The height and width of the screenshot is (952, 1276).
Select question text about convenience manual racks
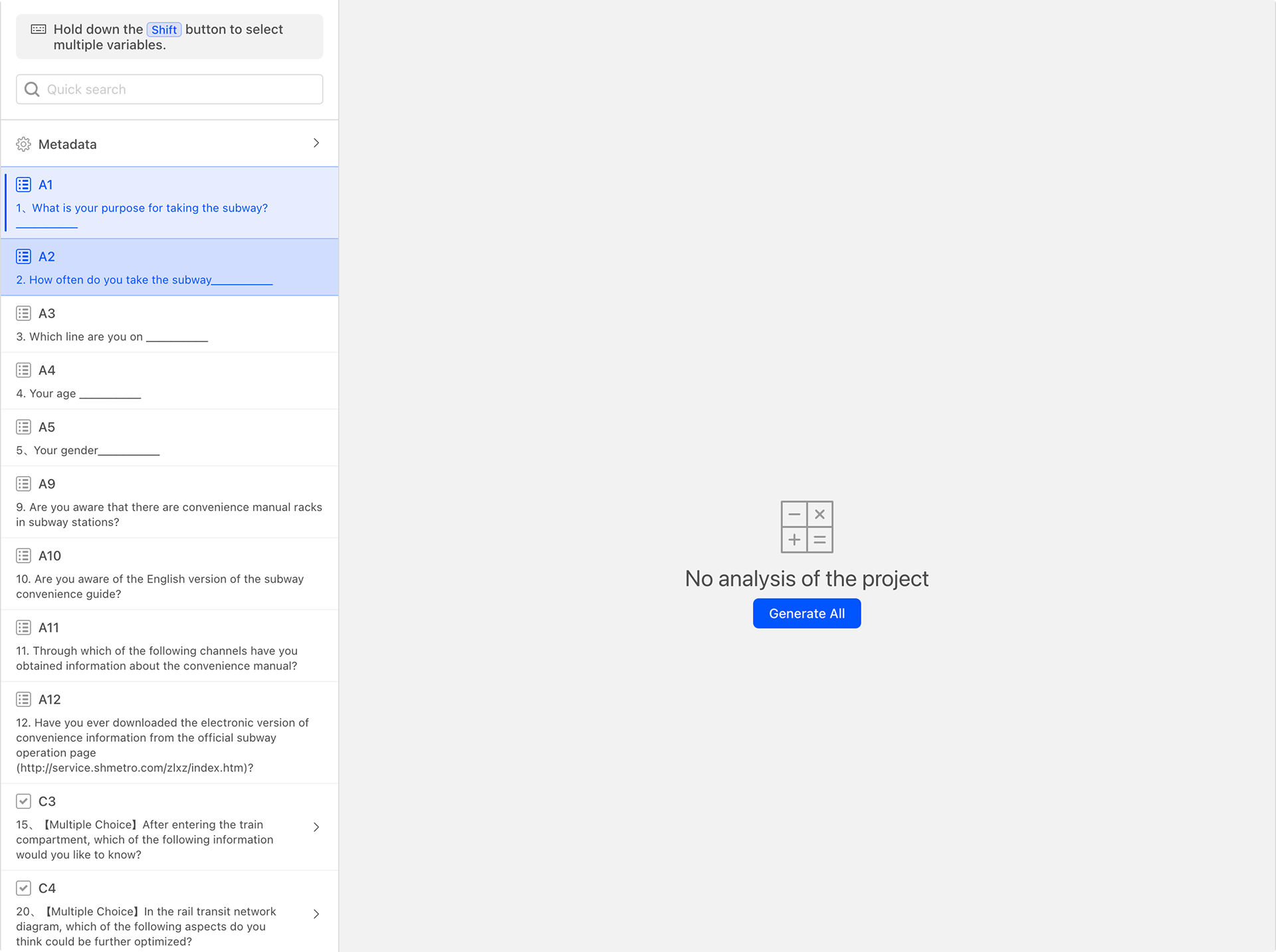tap(169, 514)
